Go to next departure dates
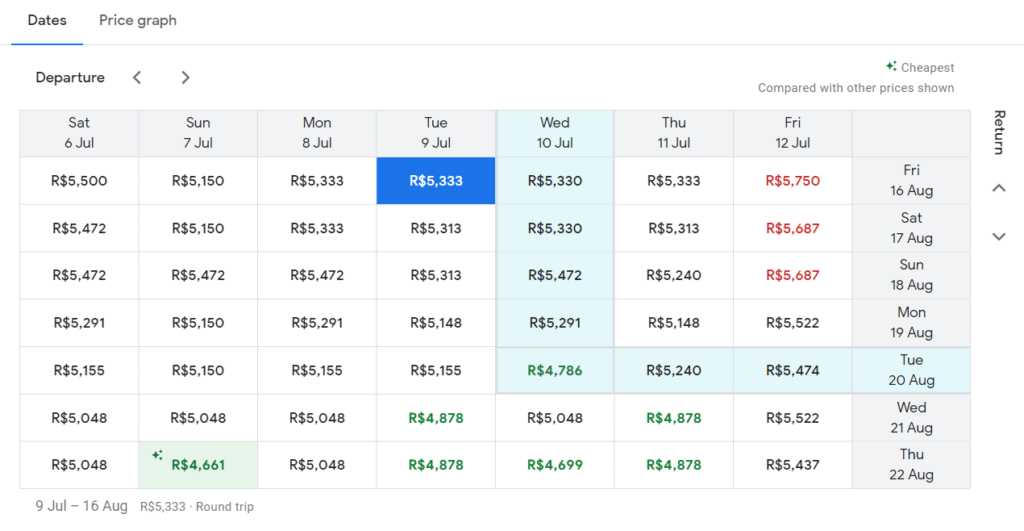The height and width of the screenshot is (531, 1024). (185, 78)
